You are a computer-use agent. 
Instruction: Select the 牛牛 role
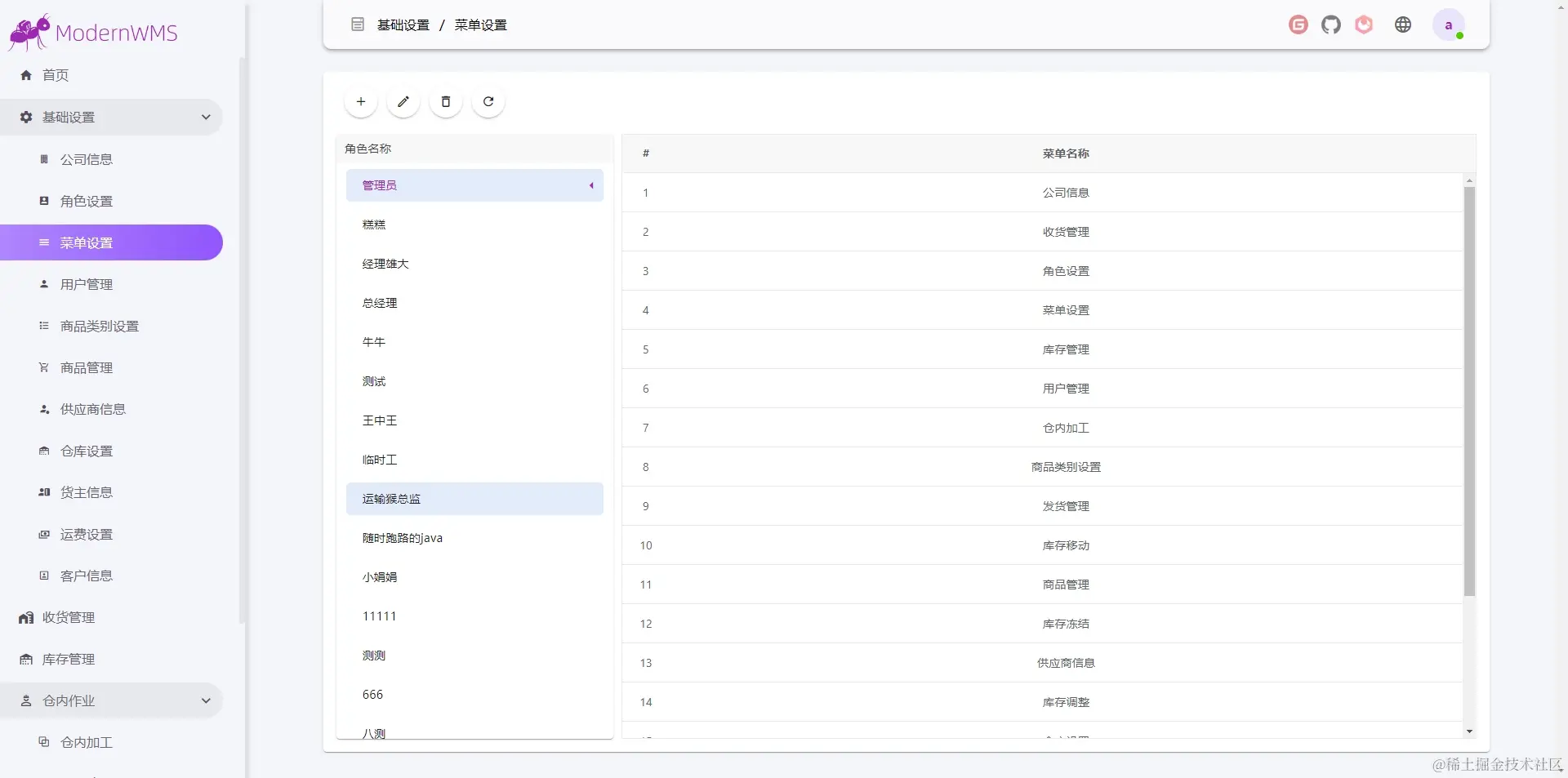[x=474, y=342]
